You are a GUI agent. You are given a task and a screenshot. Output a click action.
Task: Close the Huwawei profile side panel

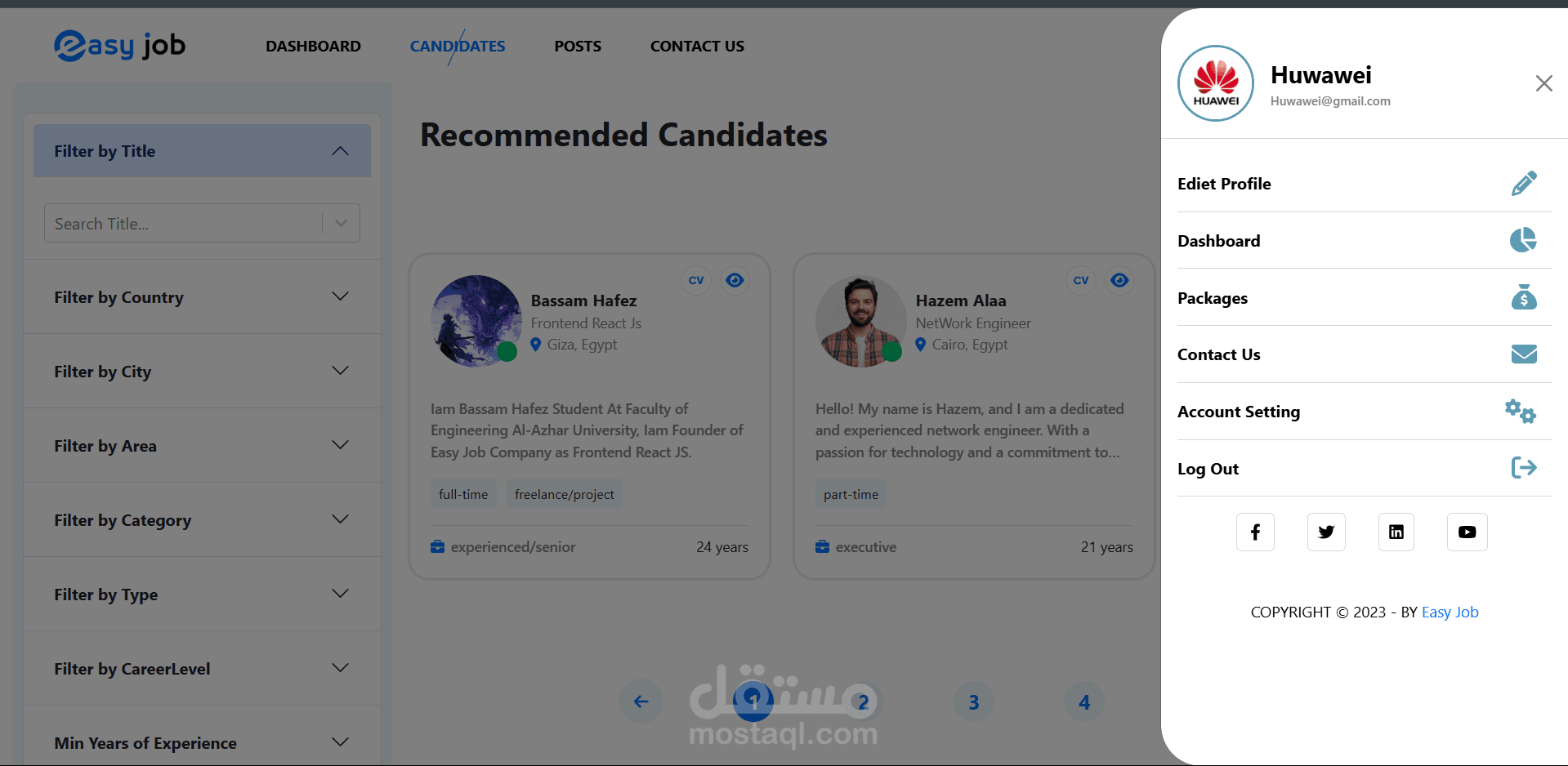[x=1543, y=83]
